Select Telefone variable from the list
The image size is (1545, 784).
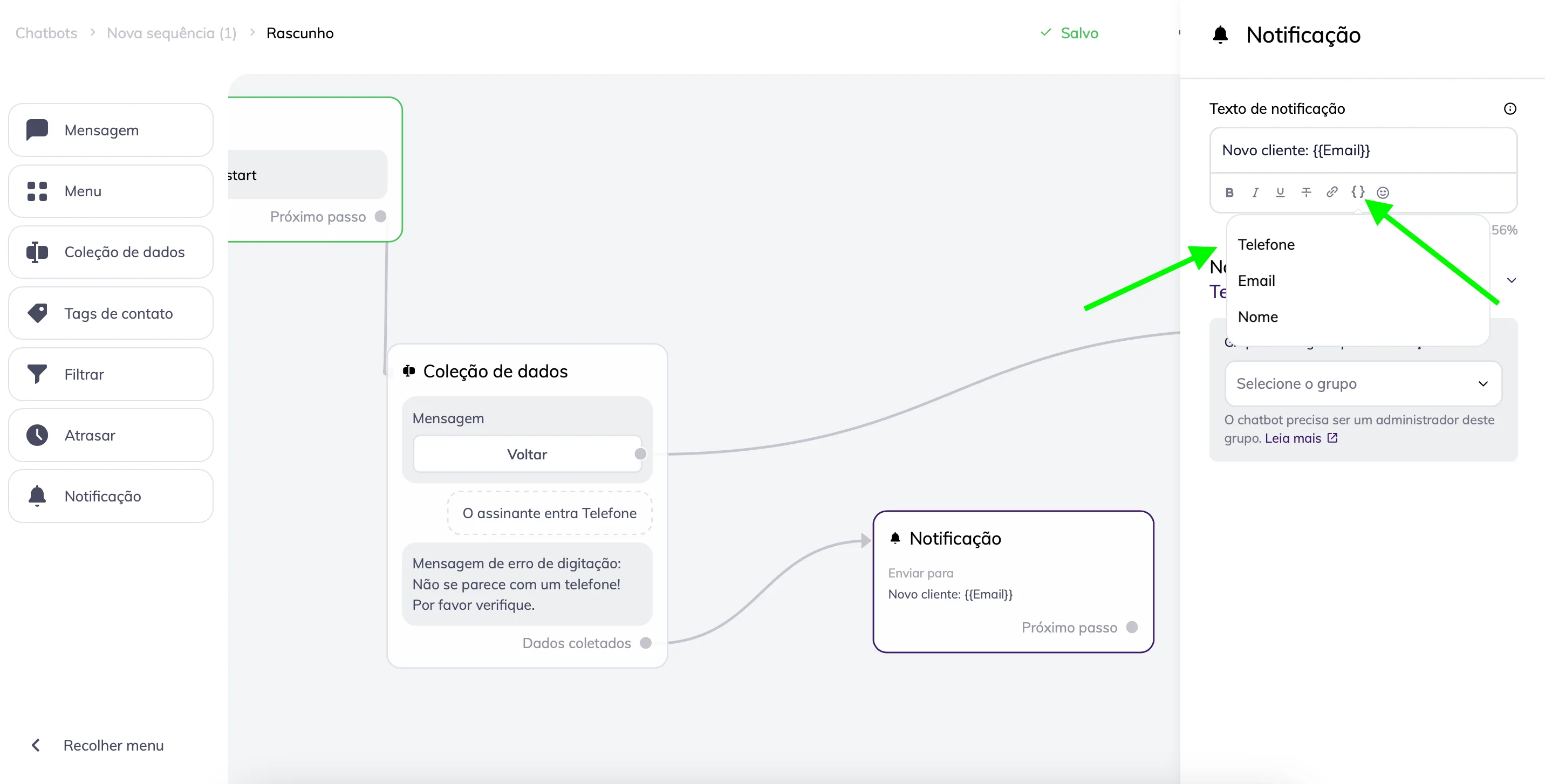tap(1266, 245)
